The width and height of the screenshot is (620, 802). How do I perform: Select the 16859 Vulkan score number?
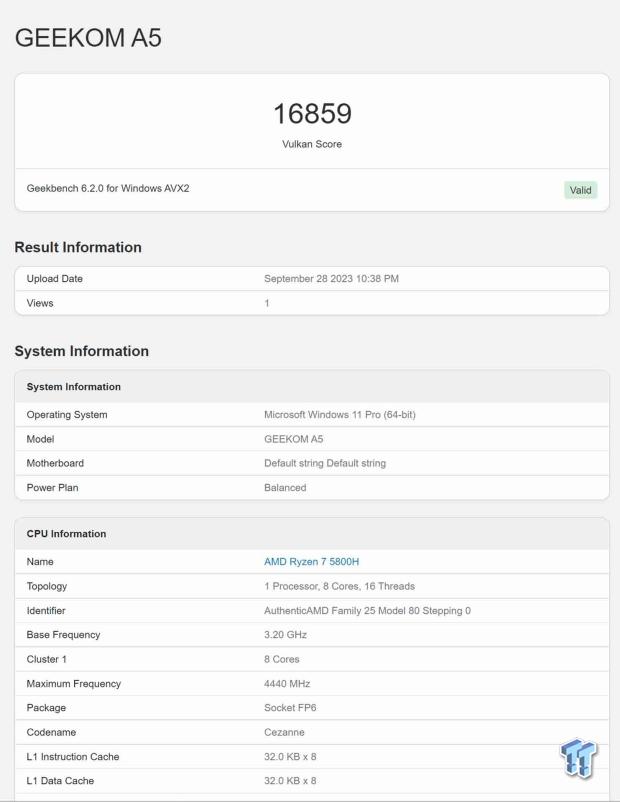[x=312, y=114]
